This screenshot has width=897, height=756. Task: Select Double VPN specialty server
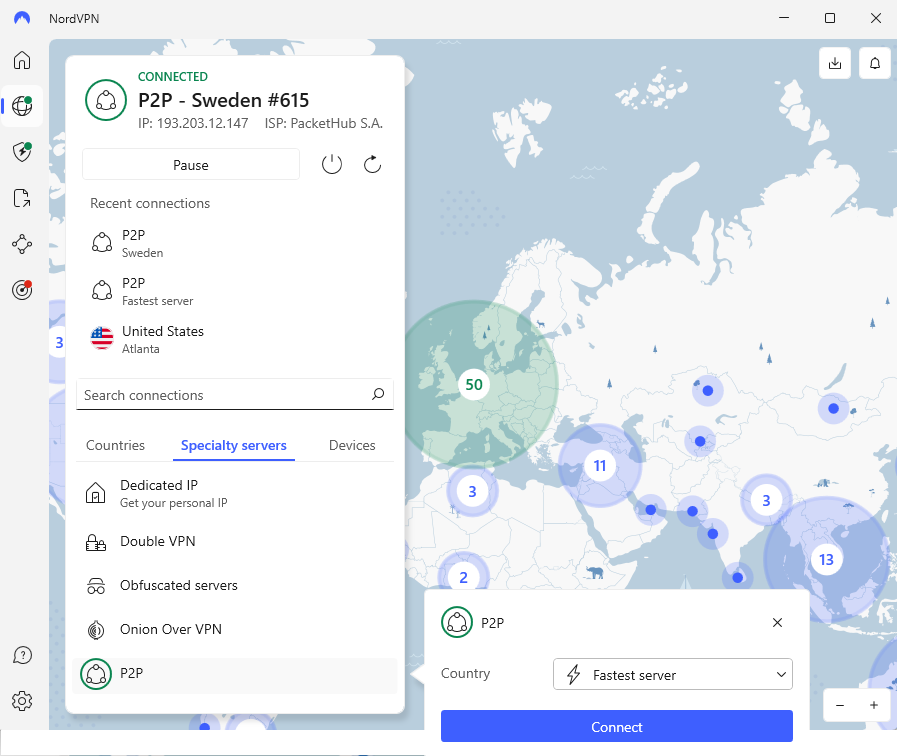[235, 542]
